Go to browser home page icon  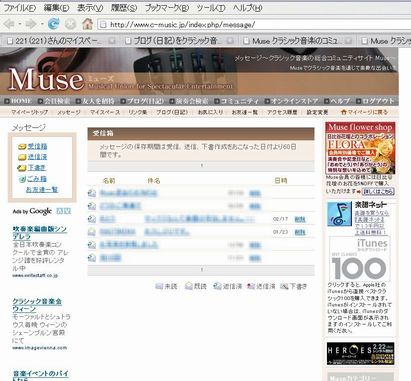coord(88,24)
